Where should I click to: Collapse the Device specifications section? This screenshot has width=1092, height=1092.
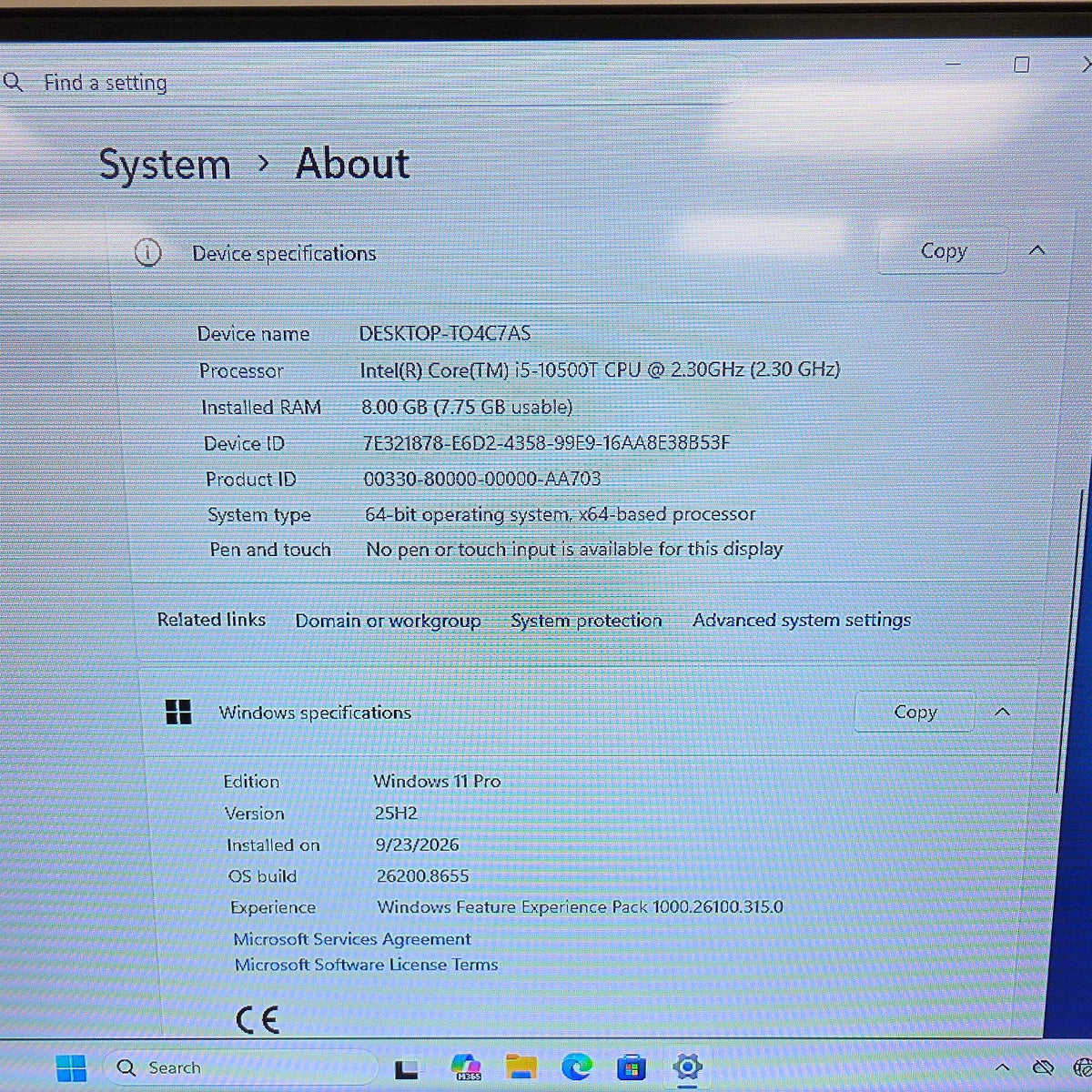1036,250
